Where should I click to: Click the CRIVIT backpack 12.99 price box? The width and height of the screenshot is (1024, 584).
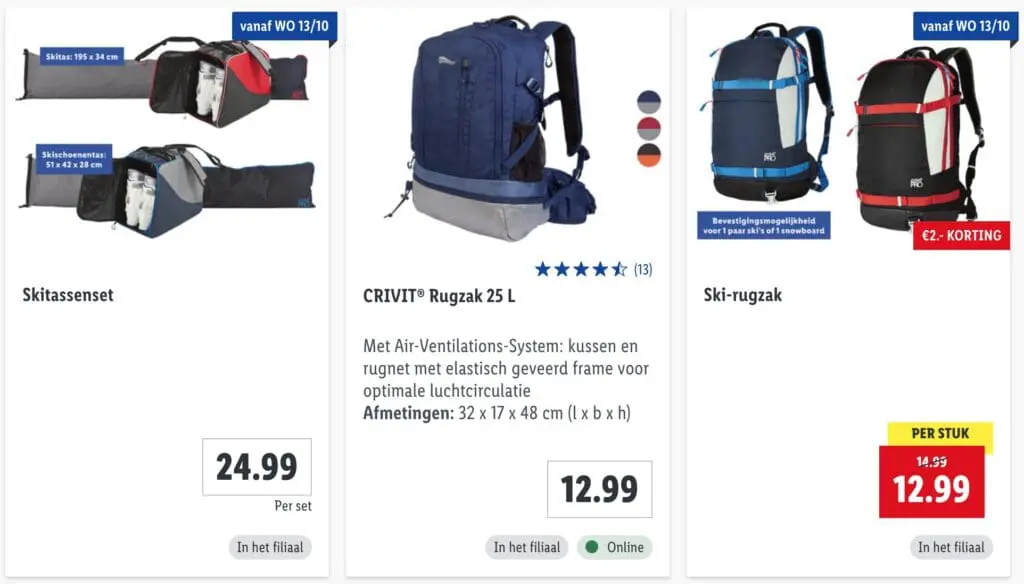point(600,489)
